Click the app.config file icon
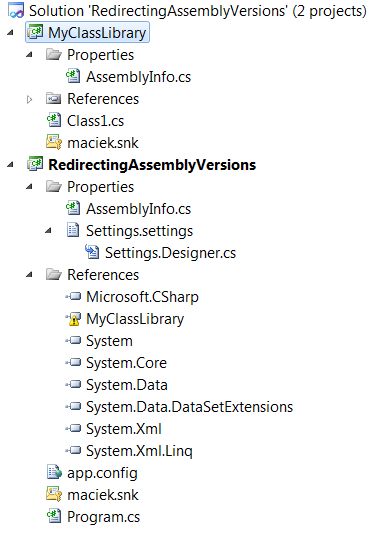The height and width of the screenshot is (538, 369). [x=54, y=472]
